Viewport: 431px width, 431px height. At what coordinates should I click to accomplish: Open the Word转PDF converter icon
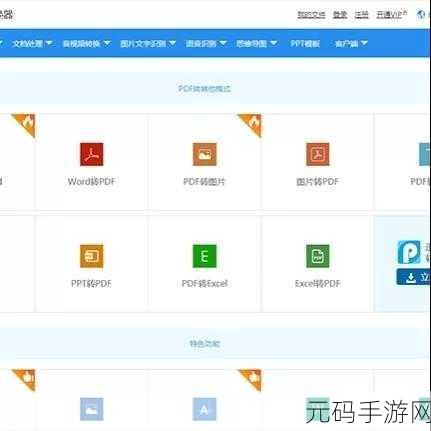[92, 154]
